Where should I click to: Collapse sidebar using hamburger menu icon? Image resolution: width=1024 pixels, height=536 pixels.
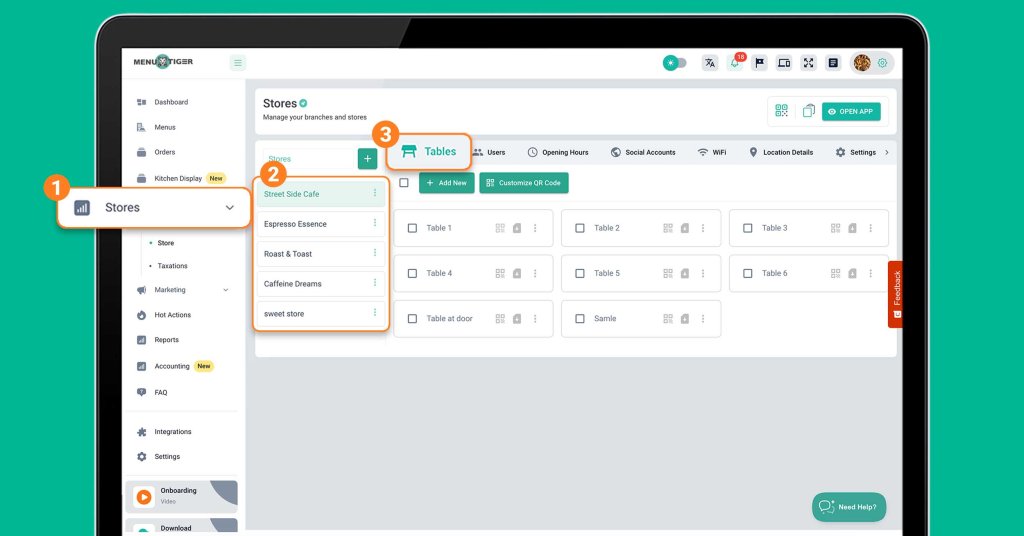[x=238, y=63]
